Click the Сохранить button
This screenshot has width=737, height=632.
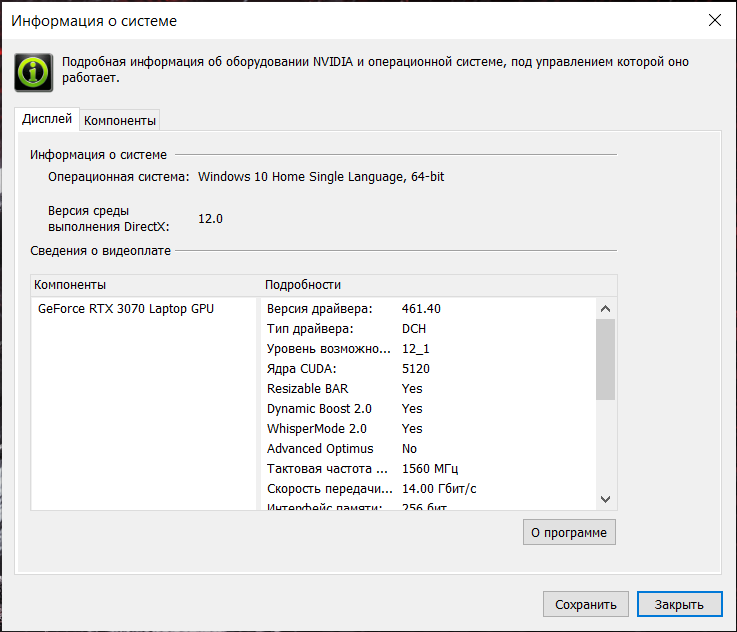586,604
